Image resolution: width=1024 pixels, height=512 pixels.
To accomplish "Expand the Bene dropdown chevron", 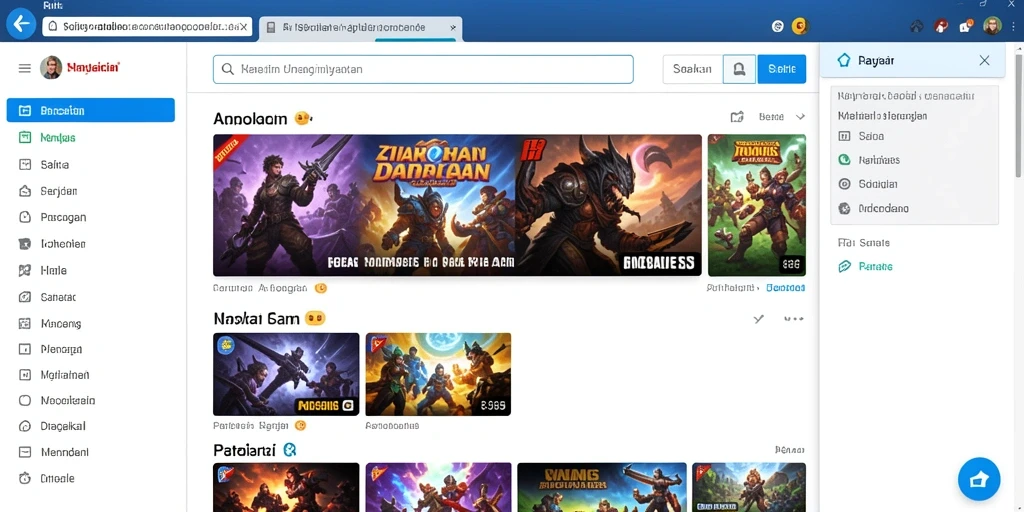I will tap(800, 117).
